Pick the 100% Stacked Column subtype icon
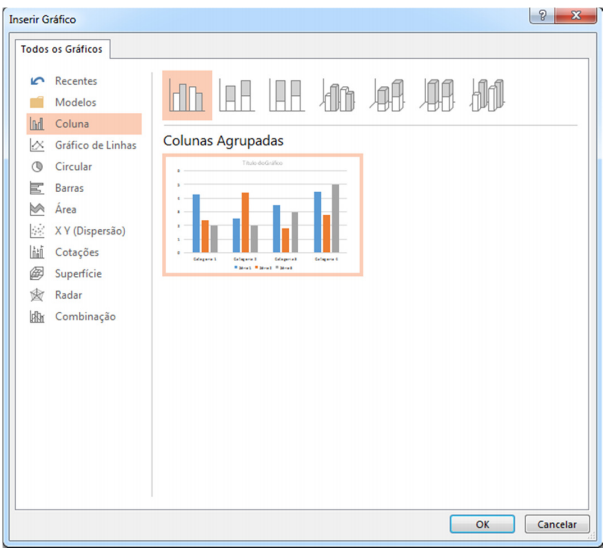Screen dimensions: 610x553 pos(286,95)
